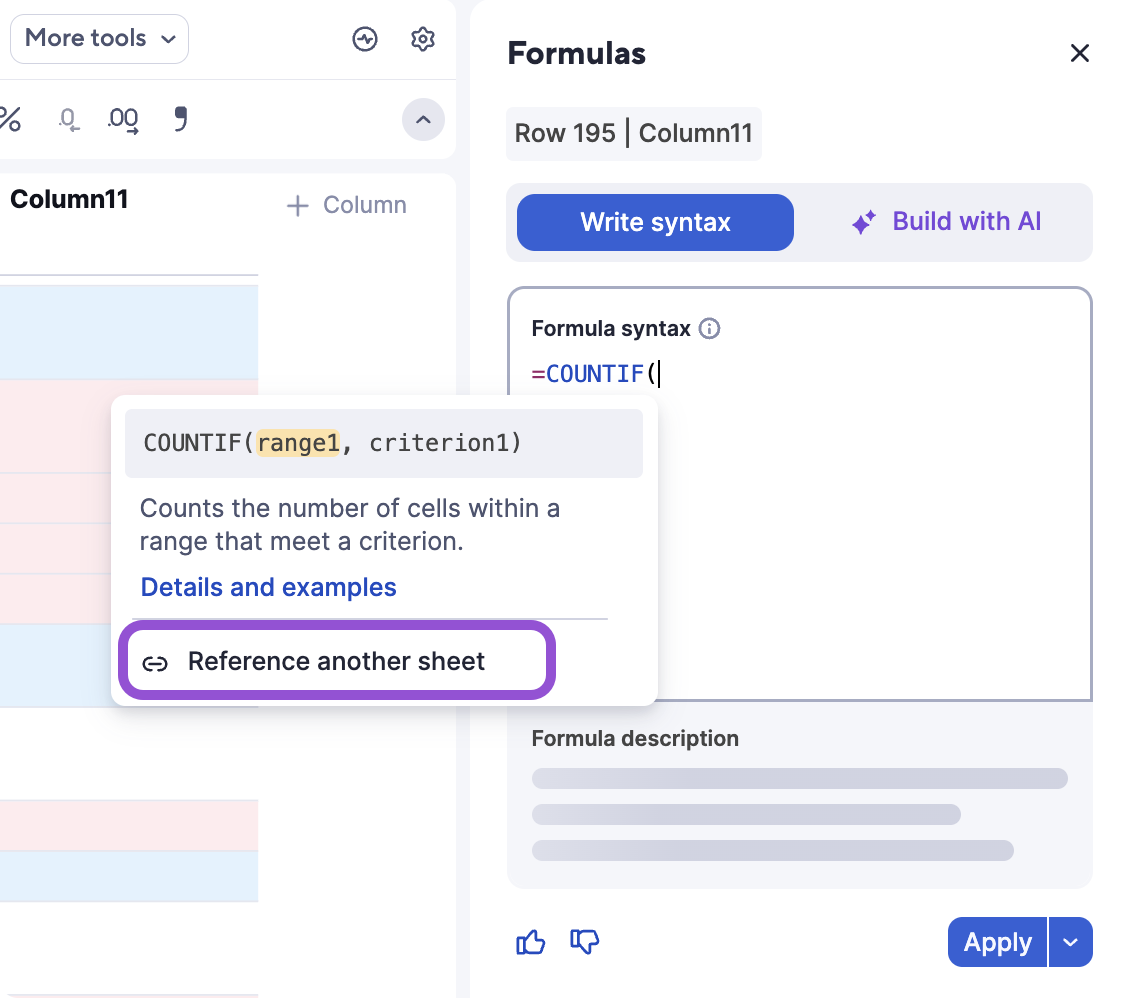Viewport: 1126px width, 998px height.
Task: Open the settings gear icon
Action: point(423,39)
